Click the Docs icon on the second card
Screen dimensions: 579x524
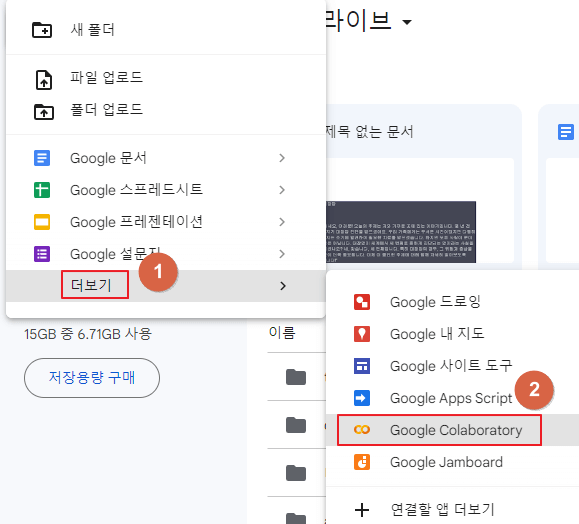click(565, 132)
